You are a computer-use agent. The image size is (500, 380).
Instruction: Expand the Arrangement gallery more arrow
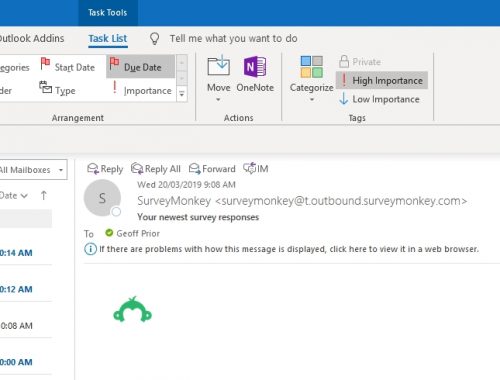[x=182, y=94]
